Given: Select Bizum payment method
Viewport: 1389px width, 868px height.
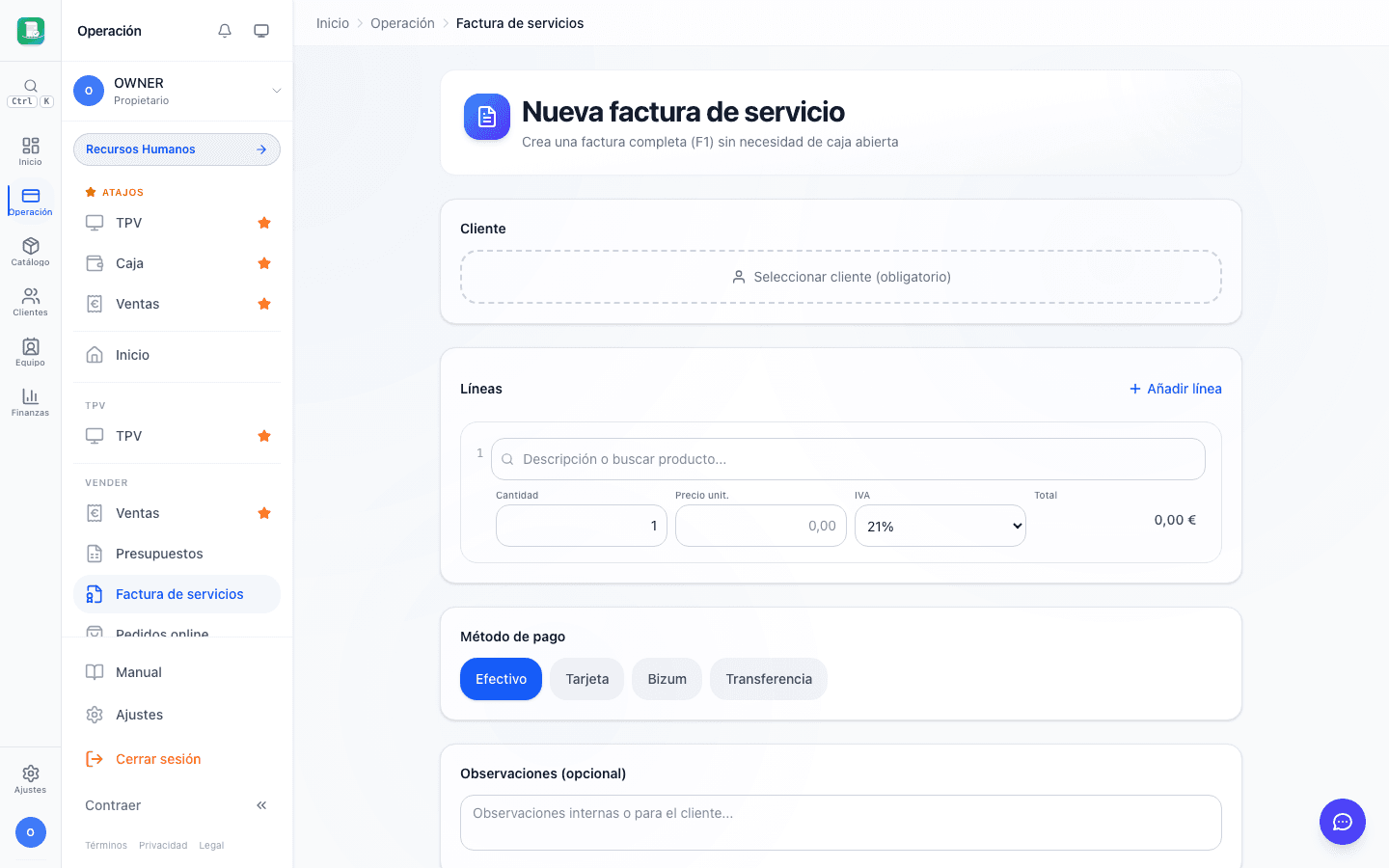Looking at the screenshot, I should click(667, 679).
